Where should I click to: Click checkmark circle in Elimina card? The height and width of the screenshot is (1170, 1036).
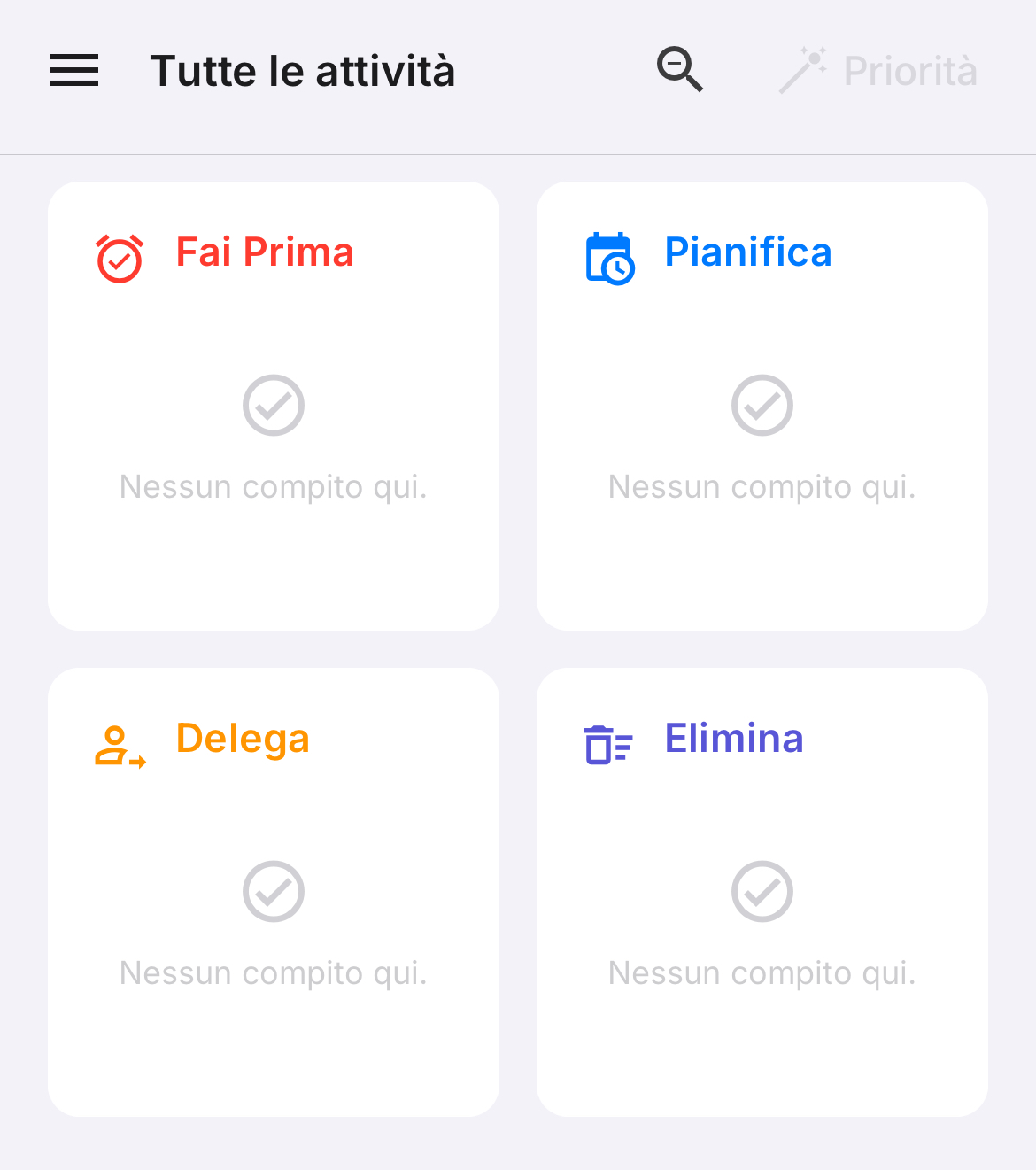(762, 891)
